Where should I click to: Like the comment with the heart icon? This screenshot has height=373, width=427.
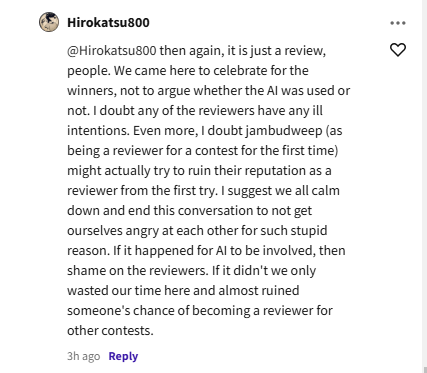point(398,50)
